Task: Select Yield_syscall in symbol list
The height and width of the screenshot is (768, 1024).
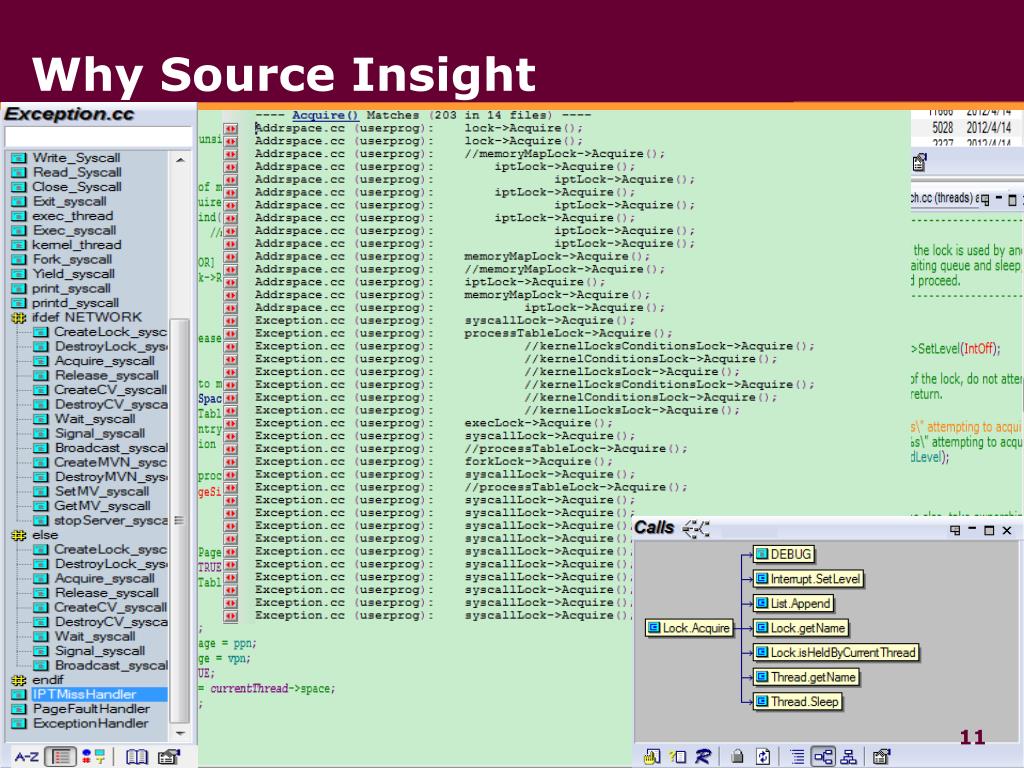Action: click(x=73, y=274)
